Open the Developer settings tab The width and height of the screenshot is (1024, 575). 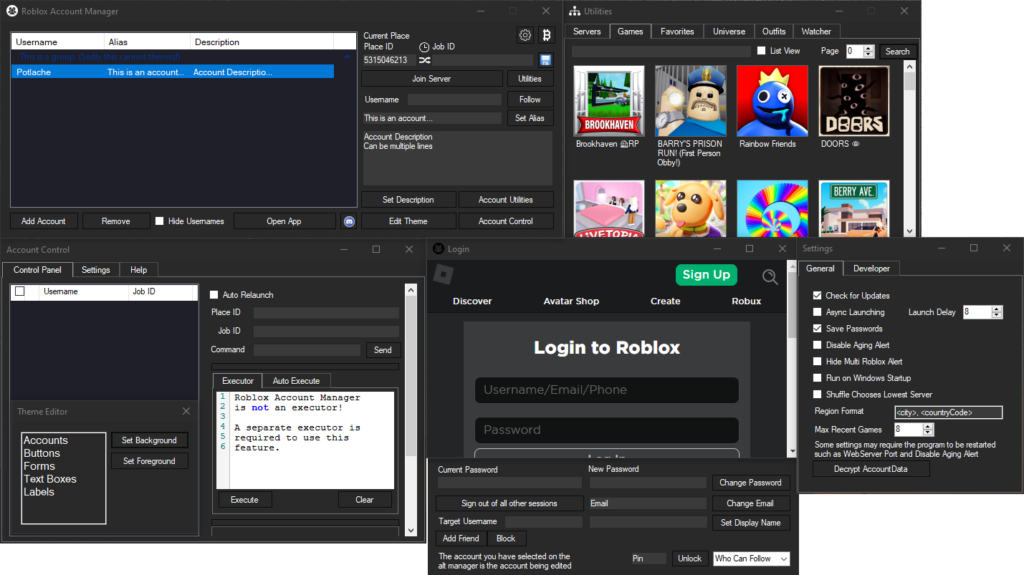point(871,269)
